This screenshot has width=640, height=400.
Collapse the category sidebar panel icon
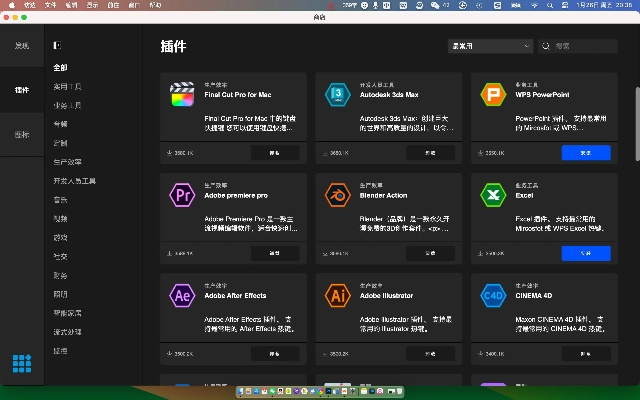click(x=57, y=46)
